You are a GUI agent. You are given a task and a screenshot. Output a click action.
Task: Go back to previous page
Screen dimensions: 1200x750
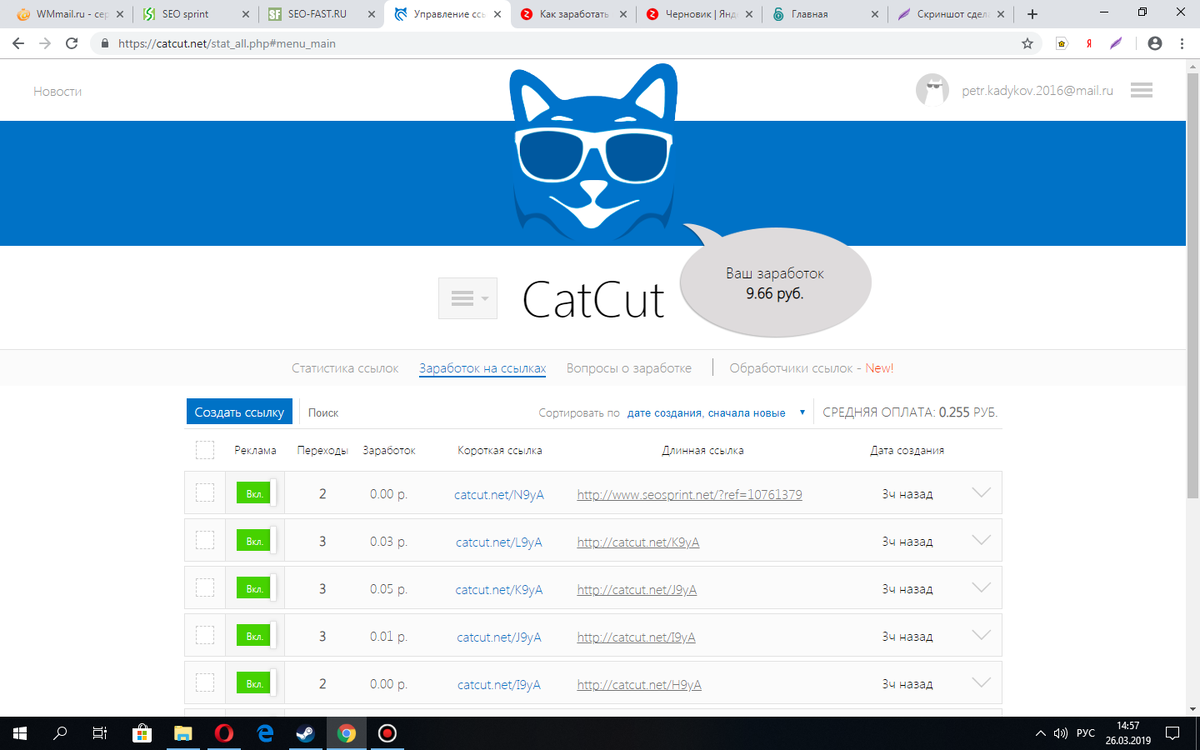click(x=18, y=44)
